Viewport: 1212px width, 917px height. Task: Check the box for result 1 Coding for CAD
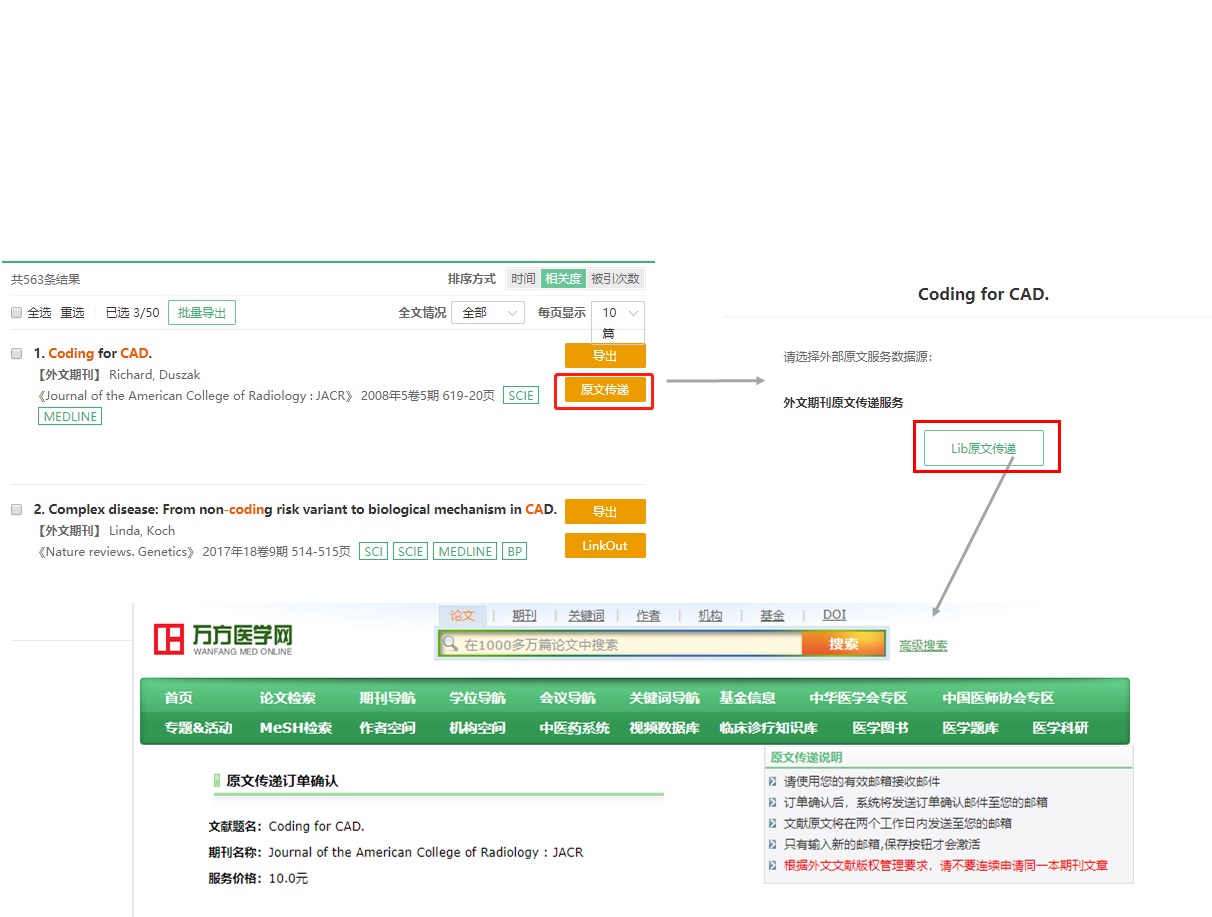pyautogui.click(x=16, y=353)
